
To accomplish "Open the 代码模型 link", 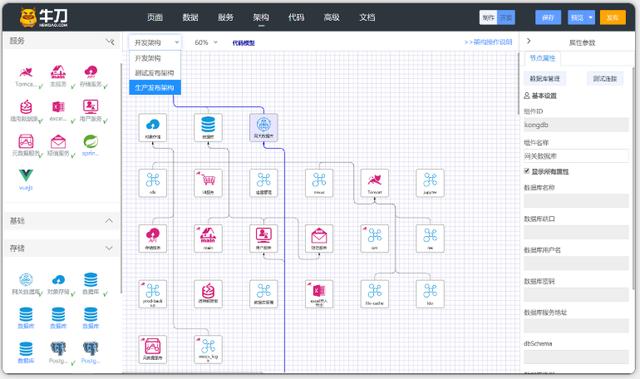I will click(244, 43).
